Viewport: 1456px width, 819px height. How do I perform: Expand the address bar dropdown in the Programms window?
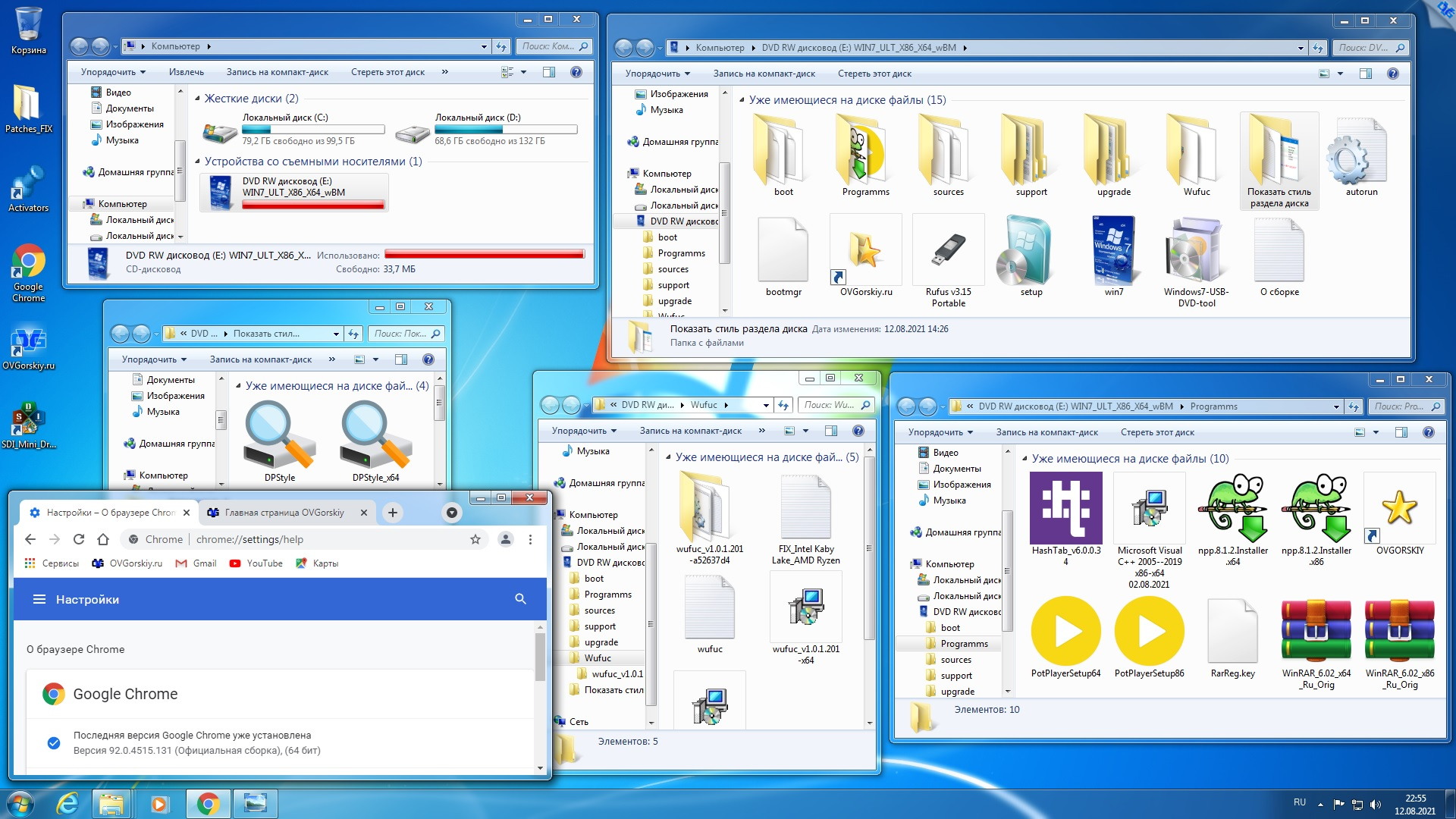[1336, 407]
